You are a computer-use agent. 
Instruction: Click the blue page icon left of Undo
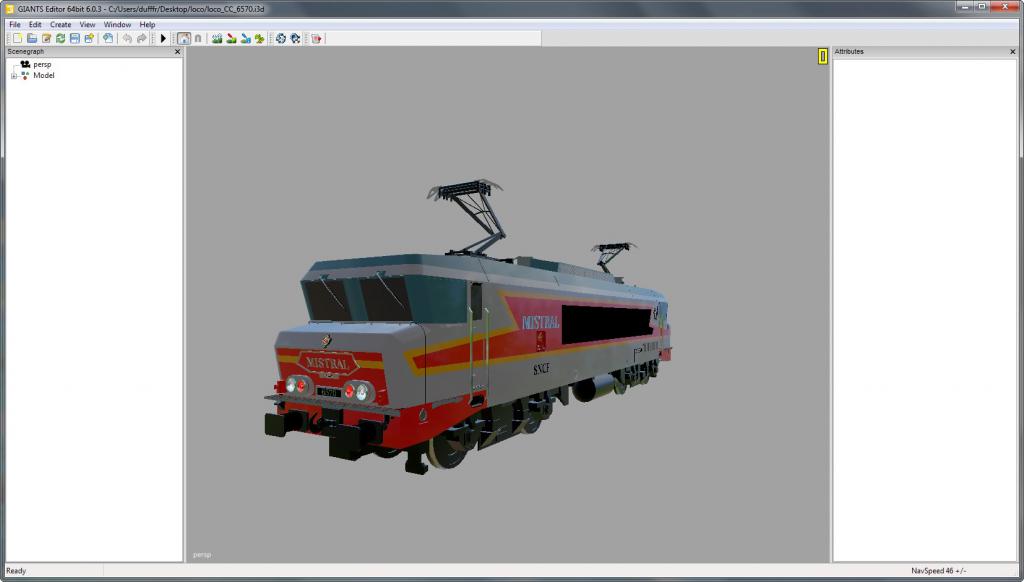click(x=108, y=39)
